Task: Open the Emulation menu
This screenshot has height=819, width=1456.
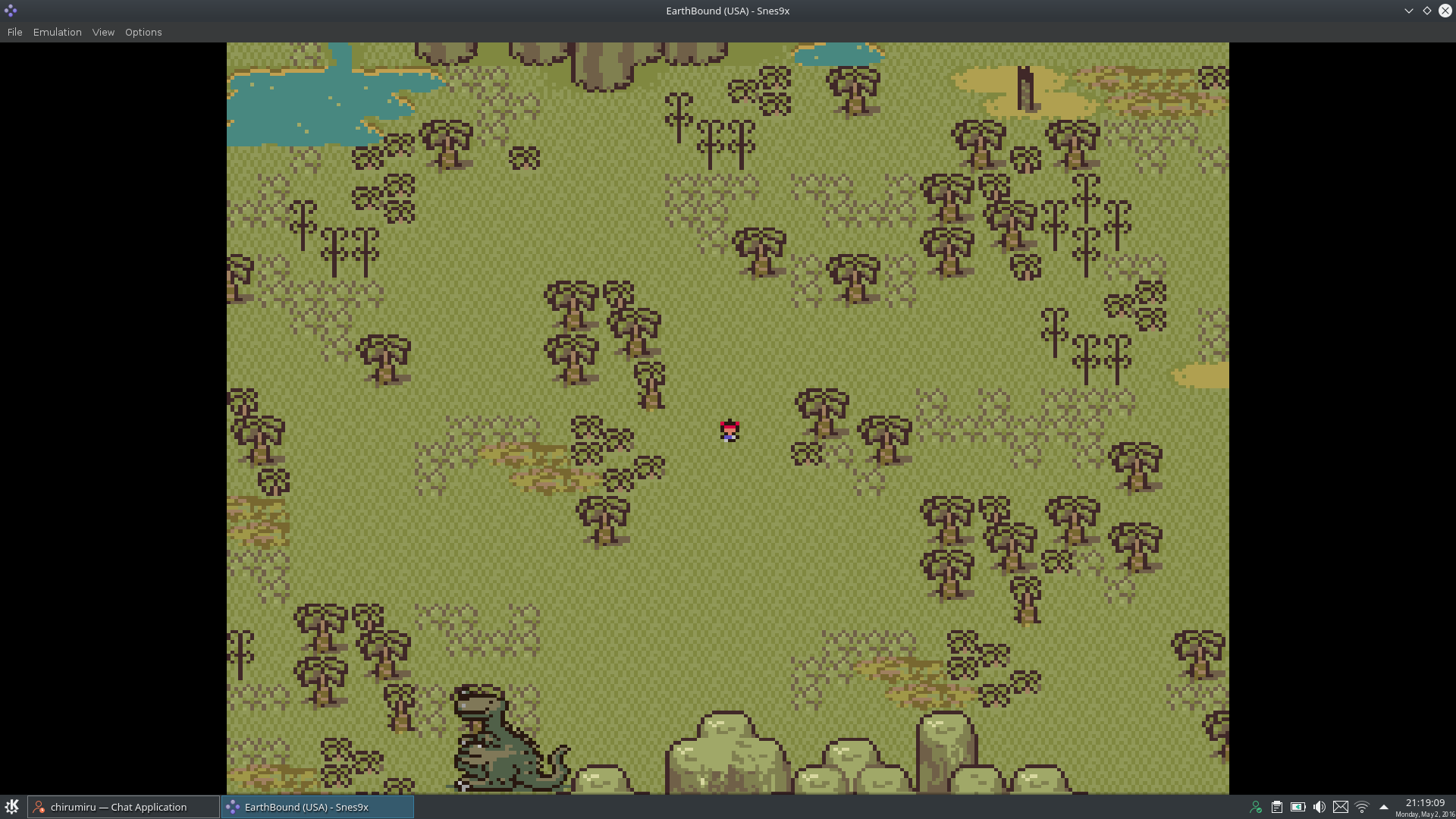Action: coord(57,32)
